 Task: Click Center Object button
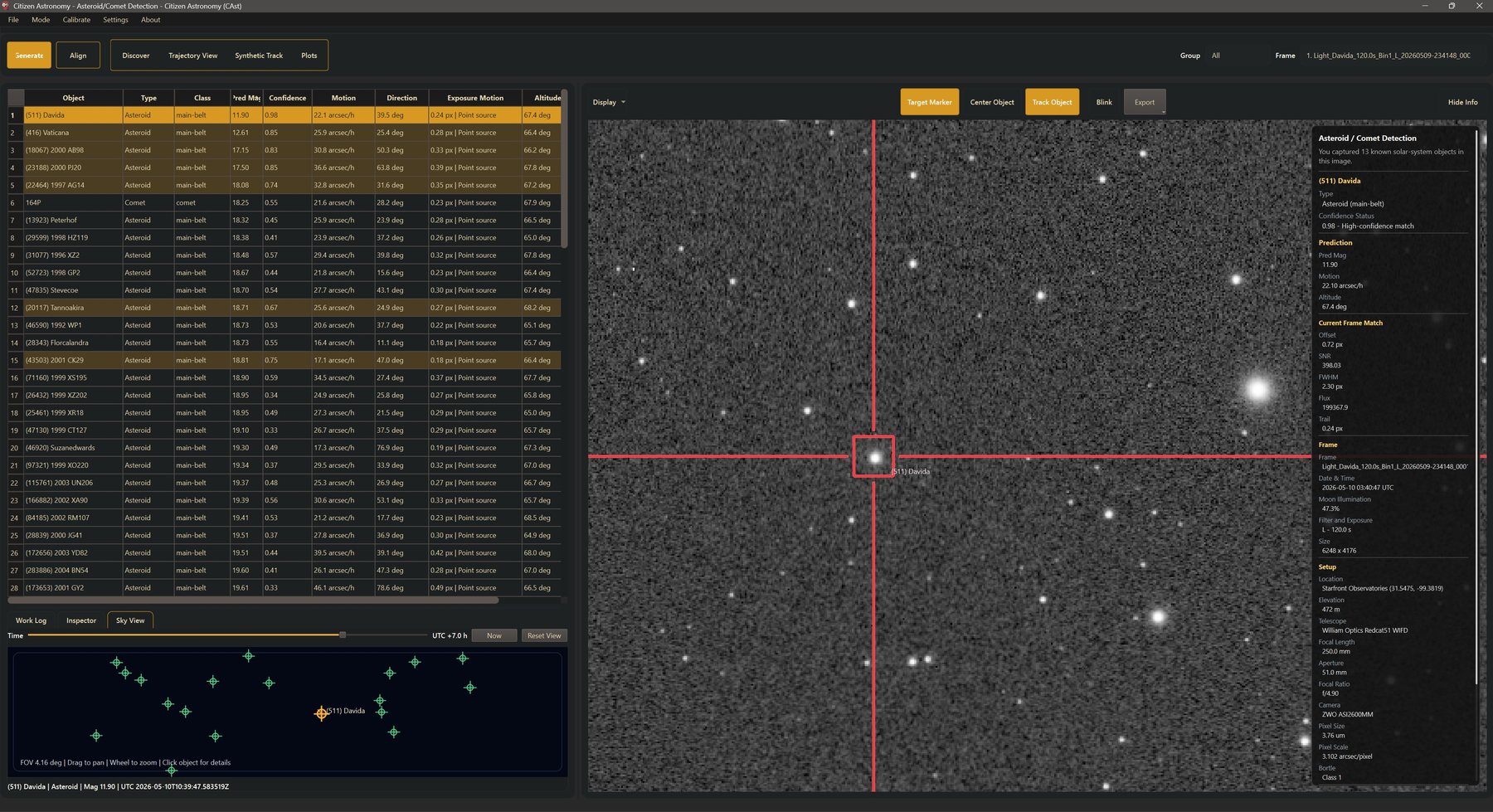pyautogui.click(x=992, y=102)
